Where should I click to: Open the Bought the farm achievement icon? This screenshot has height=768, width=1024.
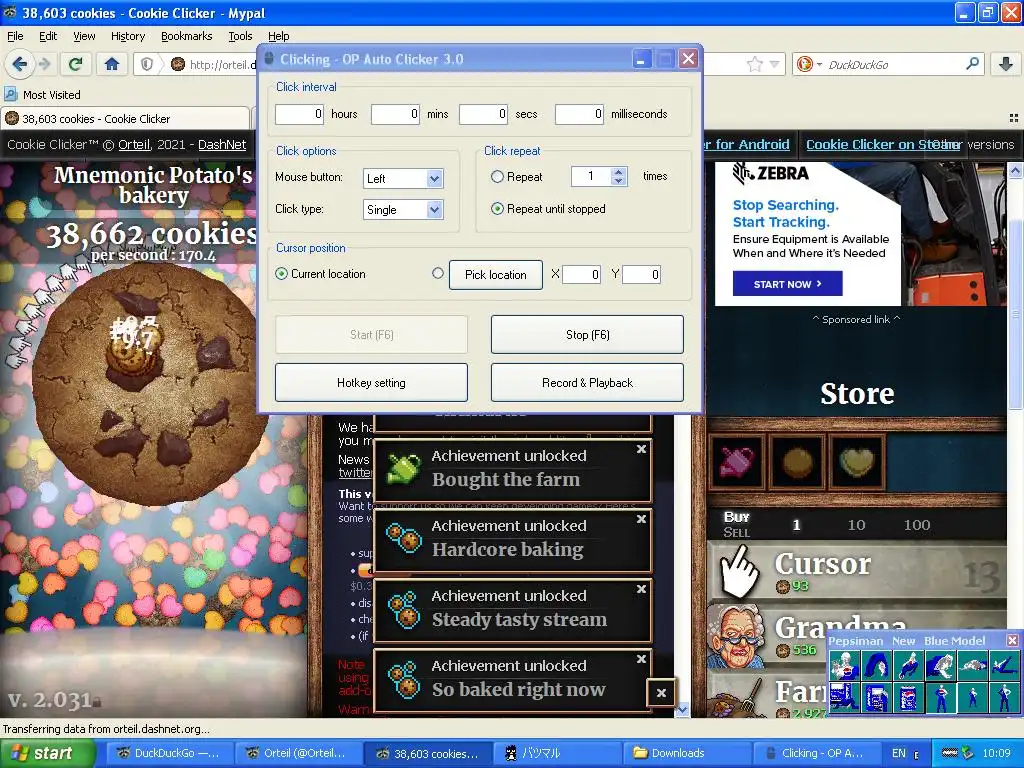(x=404, y=468)
